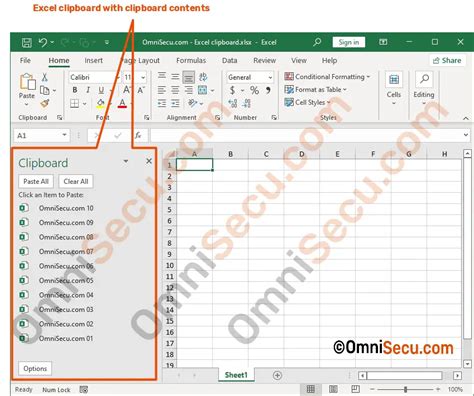Click the Accounting dollar format icon
474x396 pixels.
tap(232, 90)
